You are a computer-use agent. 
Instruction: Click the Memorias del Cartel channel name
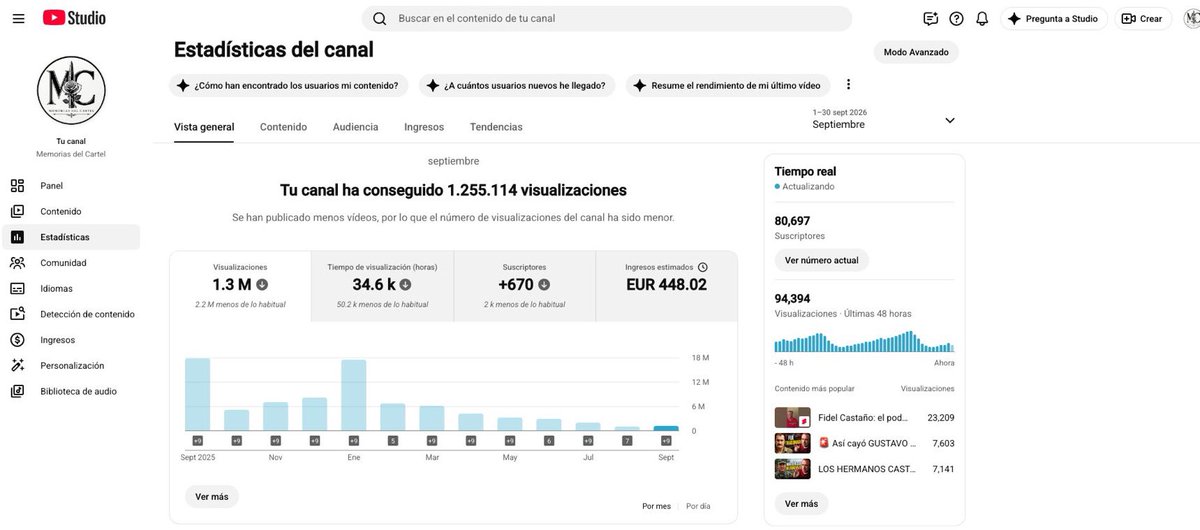(71, 154)
